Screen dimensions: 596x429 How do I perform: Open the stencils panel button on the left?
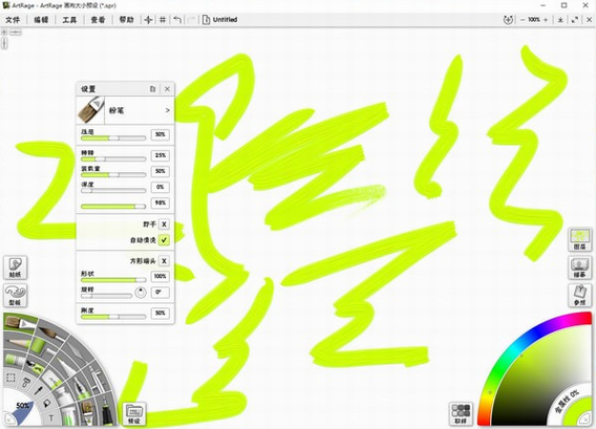coord(15,295)
